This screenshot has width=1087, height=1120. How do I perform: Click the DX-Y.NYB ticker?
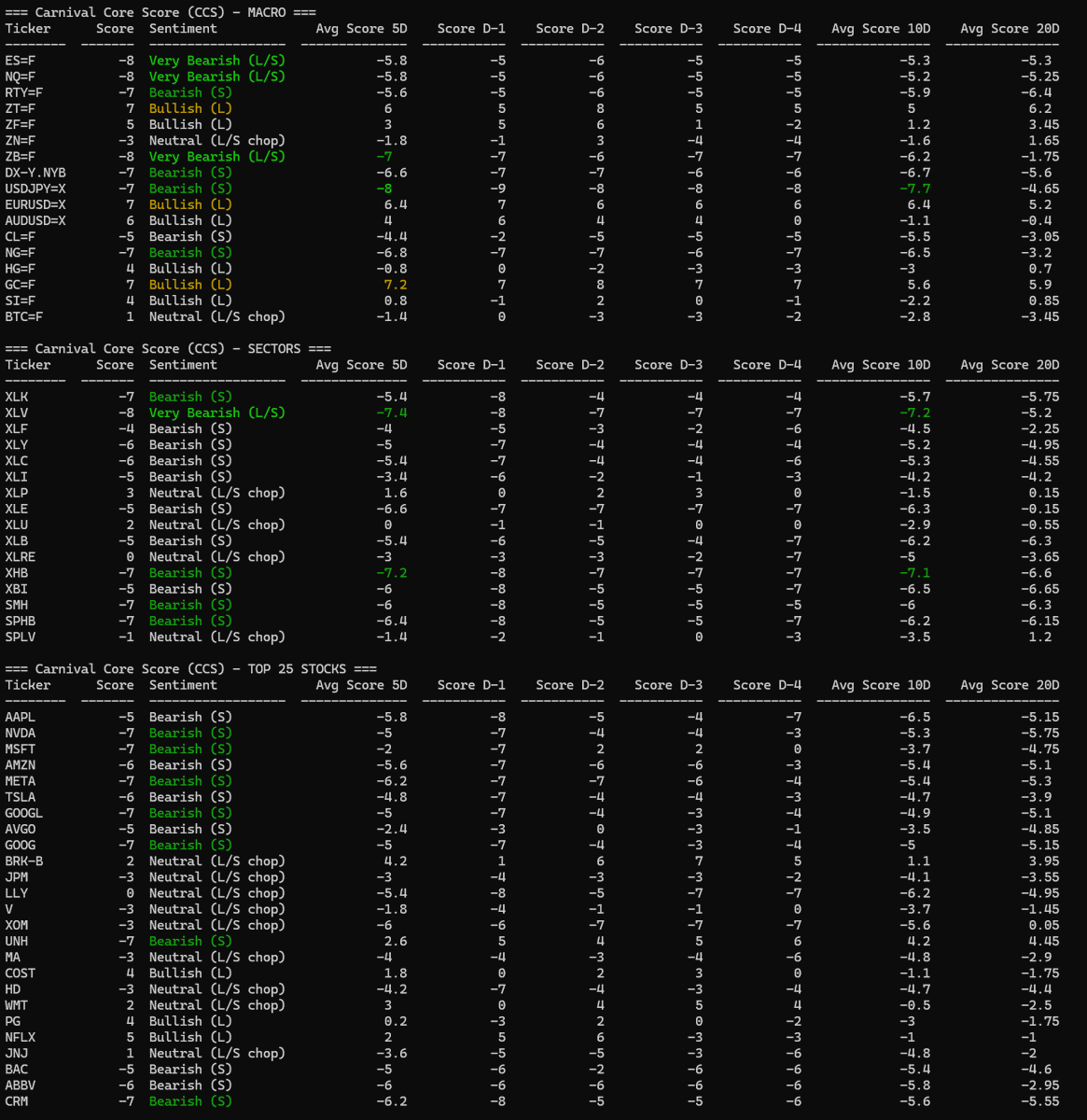click(x=35, y=173)
